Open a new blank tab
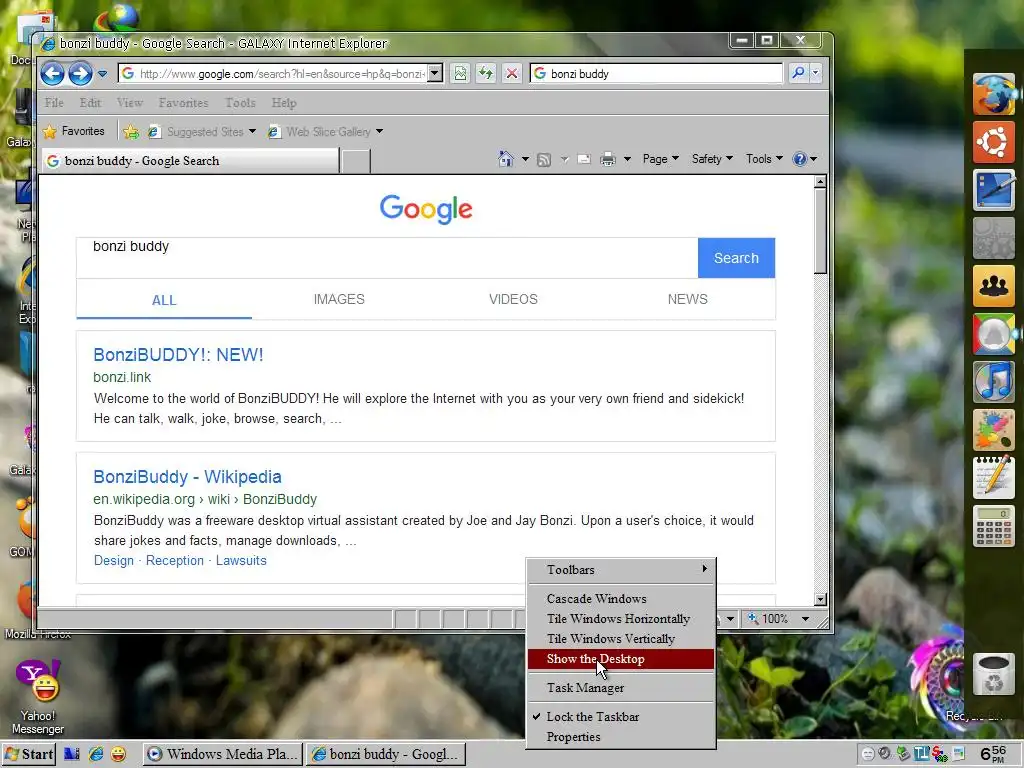This screenshot has width=1024, height=768. (x=356, y=161)
